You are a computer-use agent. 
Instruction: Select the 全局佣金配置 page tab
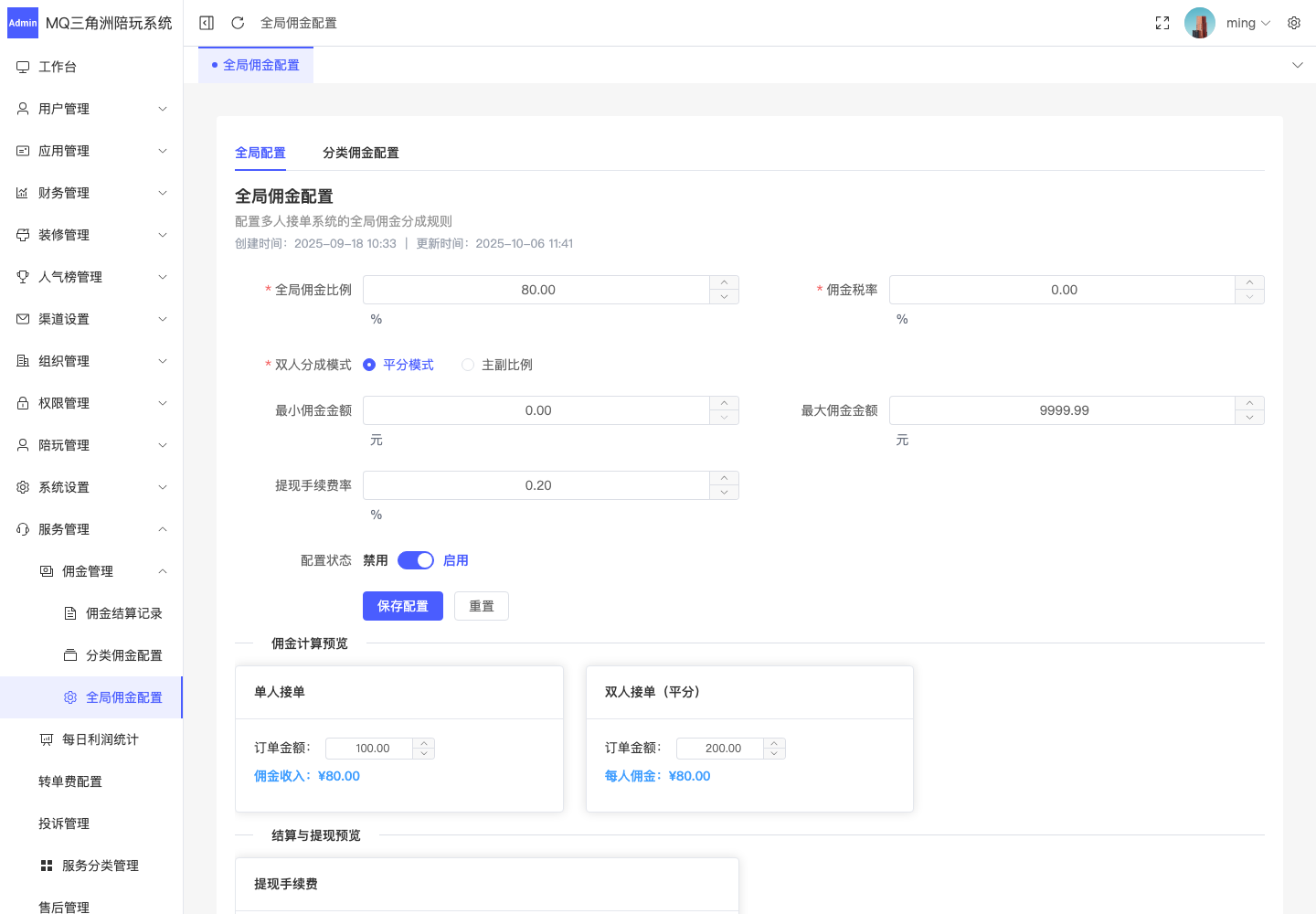point(256,65)
